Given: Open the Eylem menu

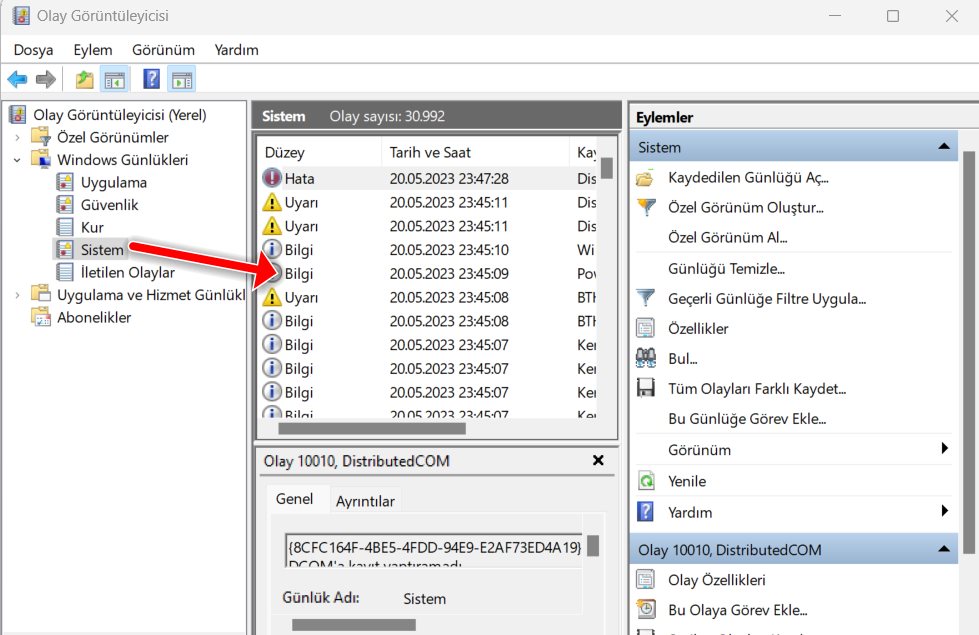Looking at the screenshot, I should [x=93, y=50].
